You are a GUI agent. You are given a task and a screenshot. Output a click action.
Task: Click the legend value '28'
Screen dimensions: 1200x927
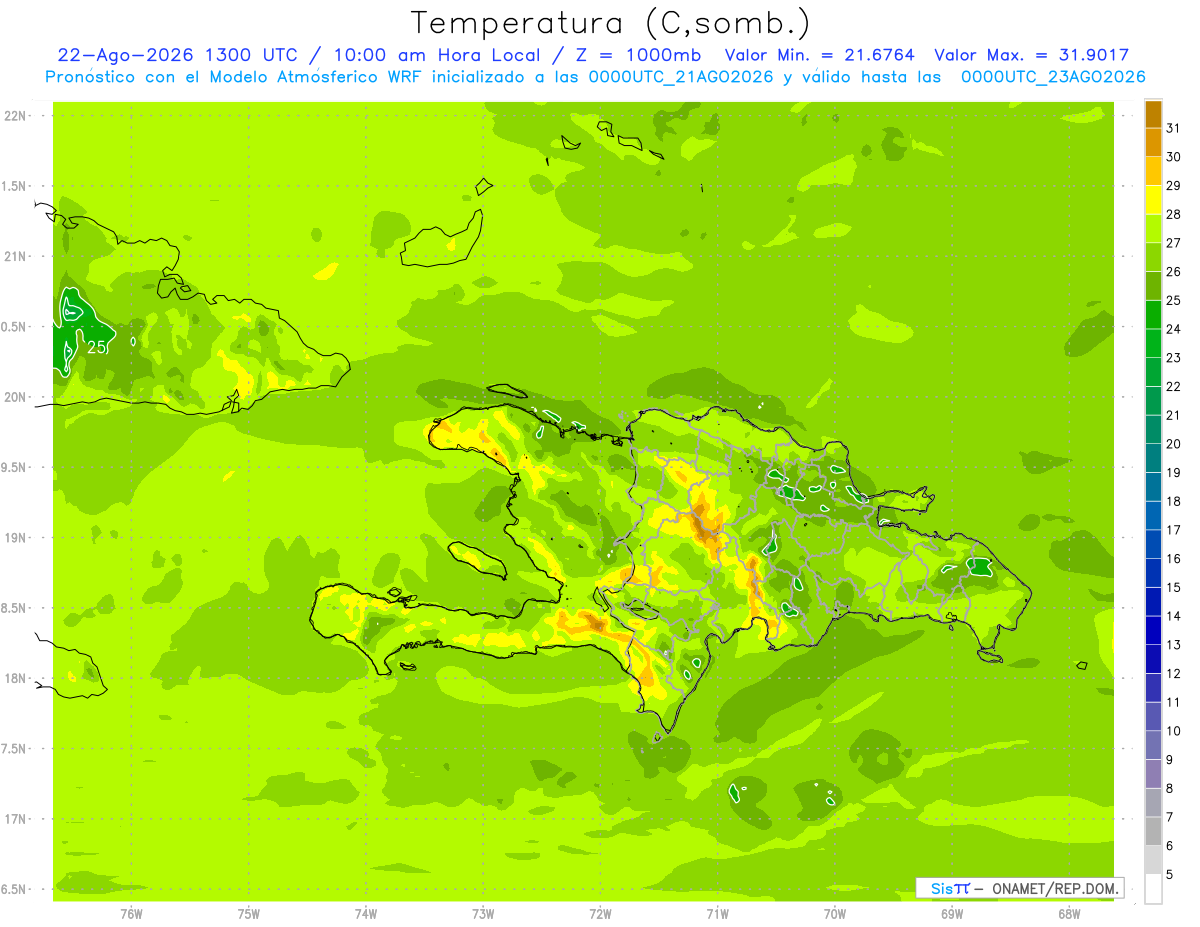point(1174,214)
